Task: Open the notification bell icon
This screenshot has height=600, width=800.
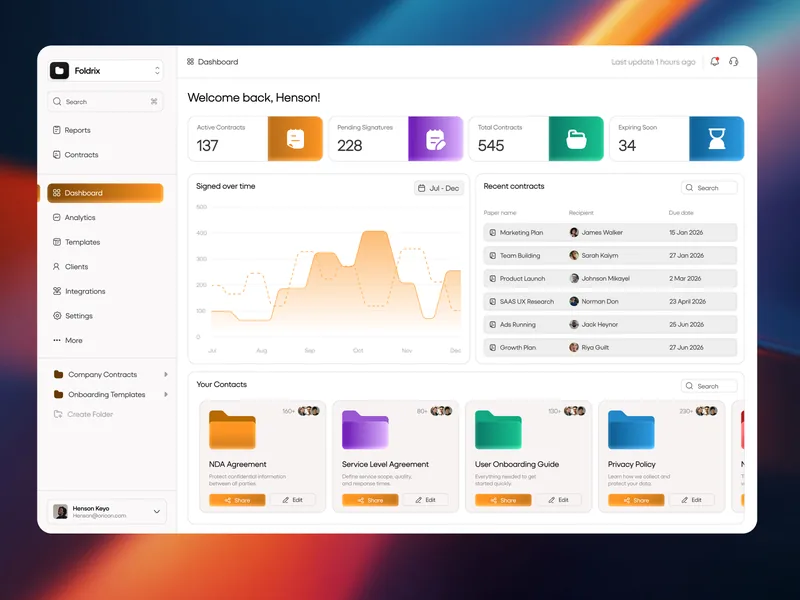Action: point(714,62)
